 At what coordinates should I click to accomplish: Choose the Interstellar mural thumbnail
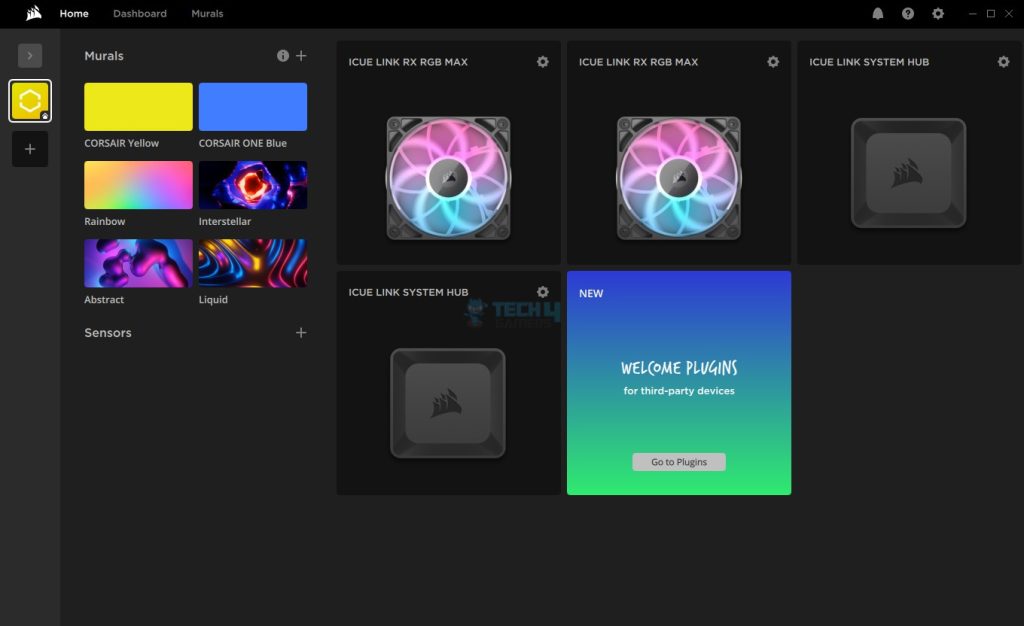pos(253,185)
